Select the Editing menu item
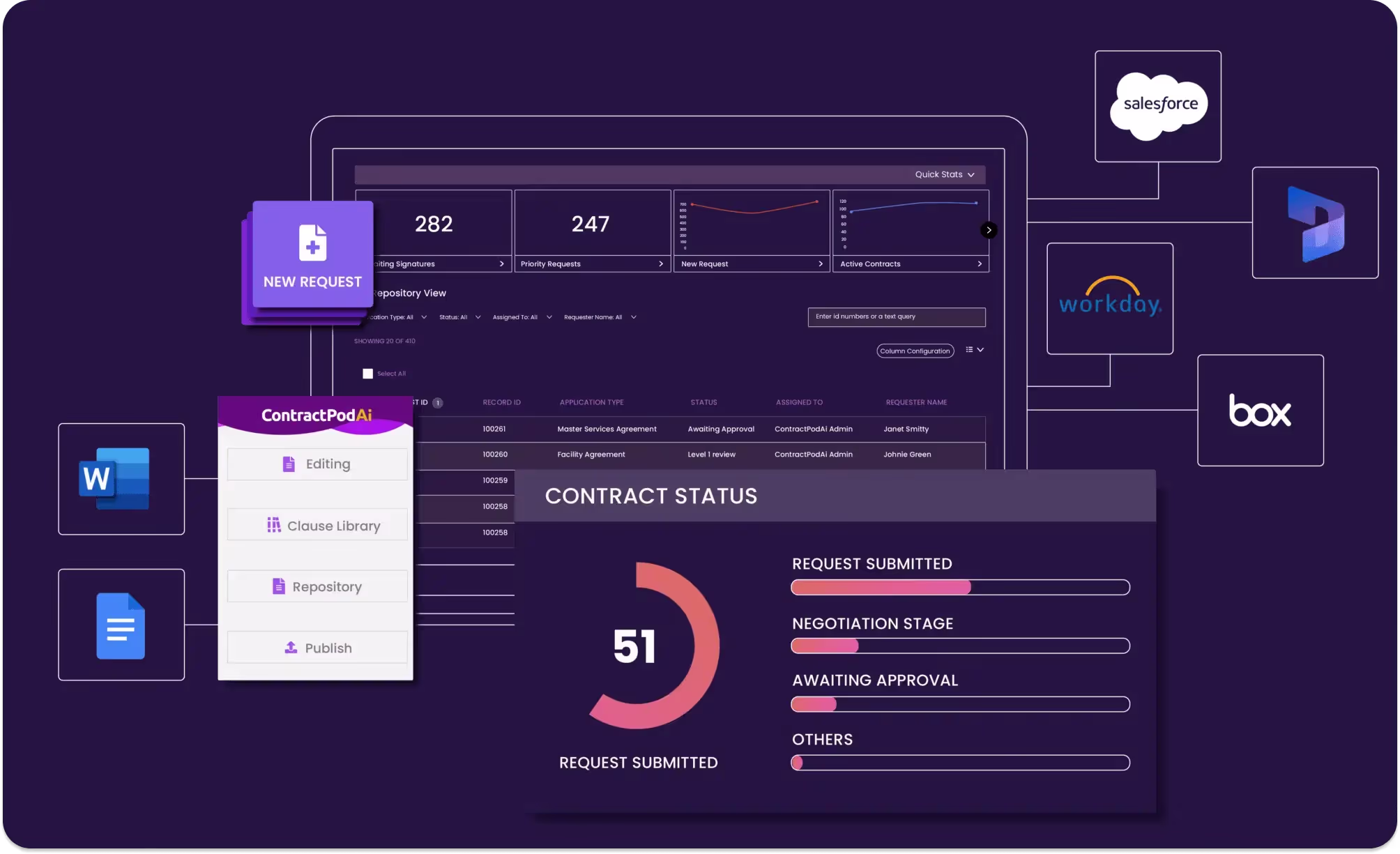Viewport: 1400px width, 854px height. click(x=317, y=464)
